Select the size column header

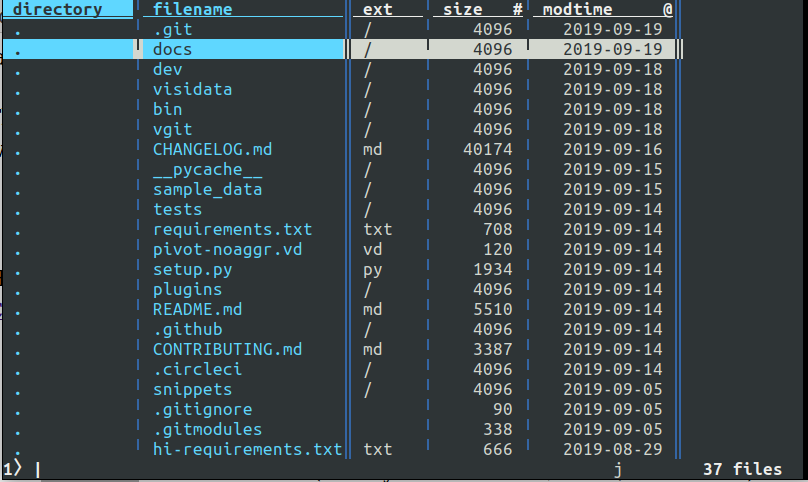(x=462, y=9)
